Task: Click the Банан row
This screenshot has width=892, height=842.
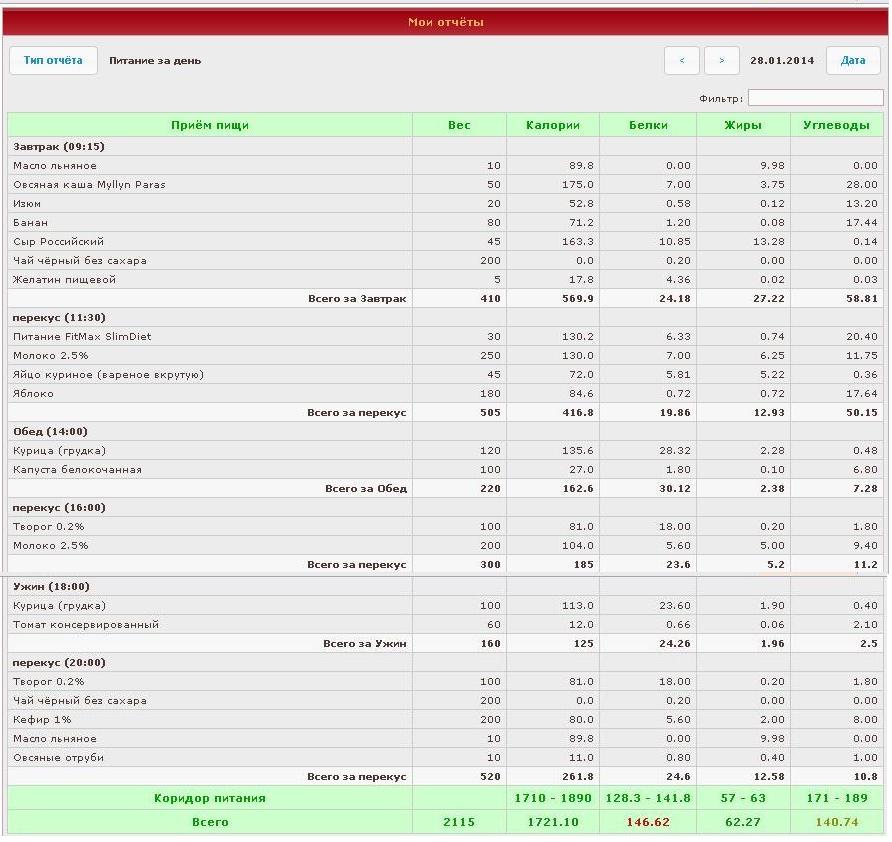Action: pyautogui.click(x=445, y=223)
